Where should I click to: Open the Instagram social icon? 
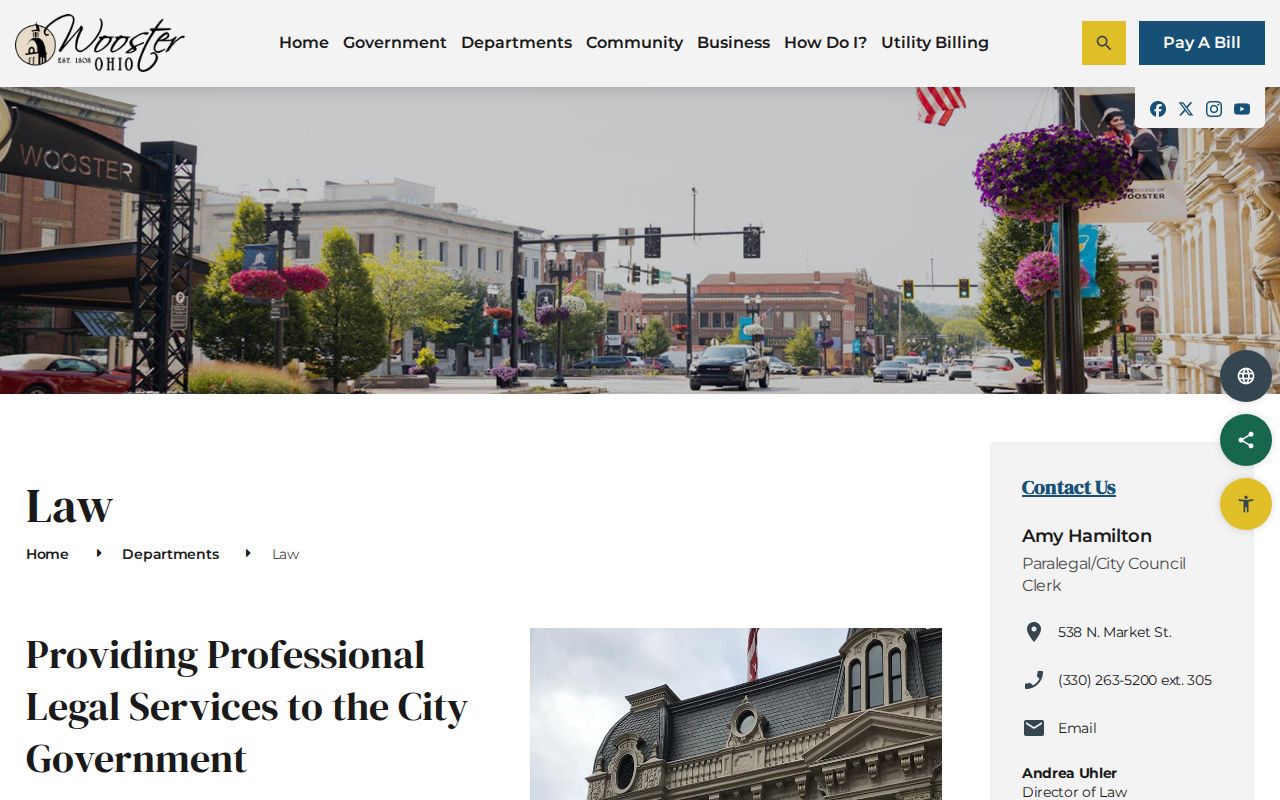coord(1214,109)
